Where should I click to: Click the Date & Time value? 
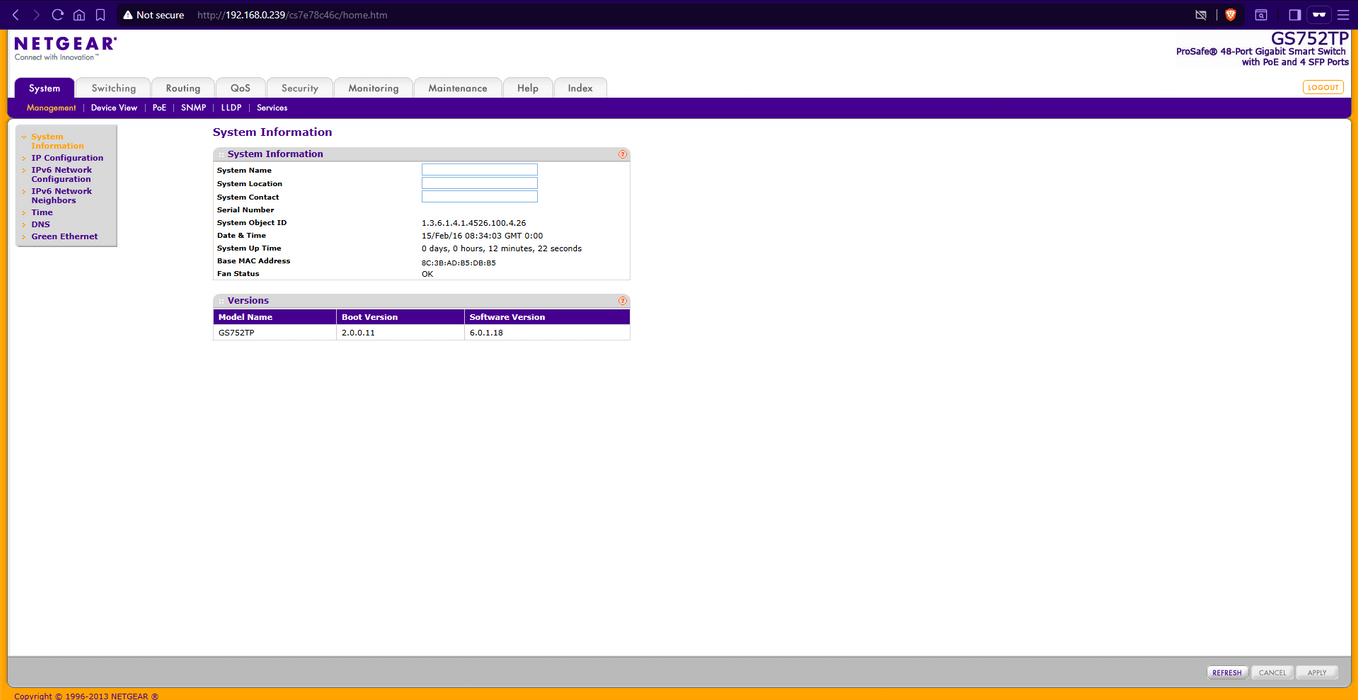click(x=482, y=236)
